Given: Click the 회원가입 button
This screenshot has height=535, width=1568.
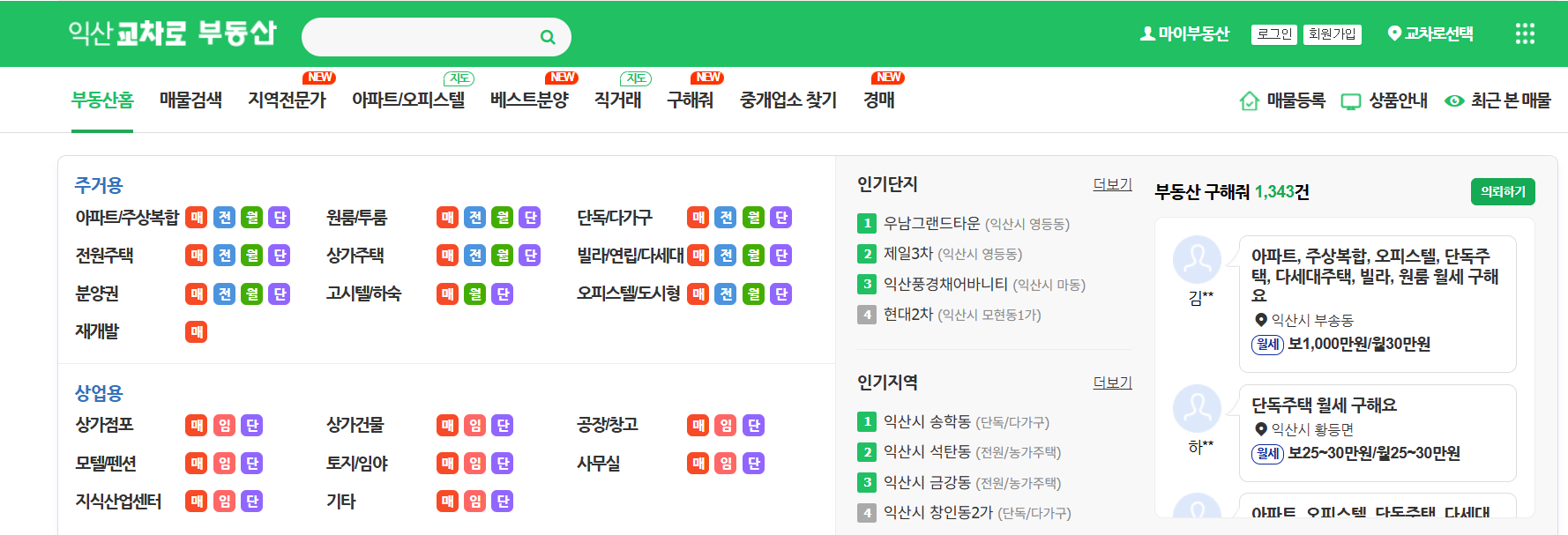Looking at the screenshot, I should click(x=1333, y=34).
